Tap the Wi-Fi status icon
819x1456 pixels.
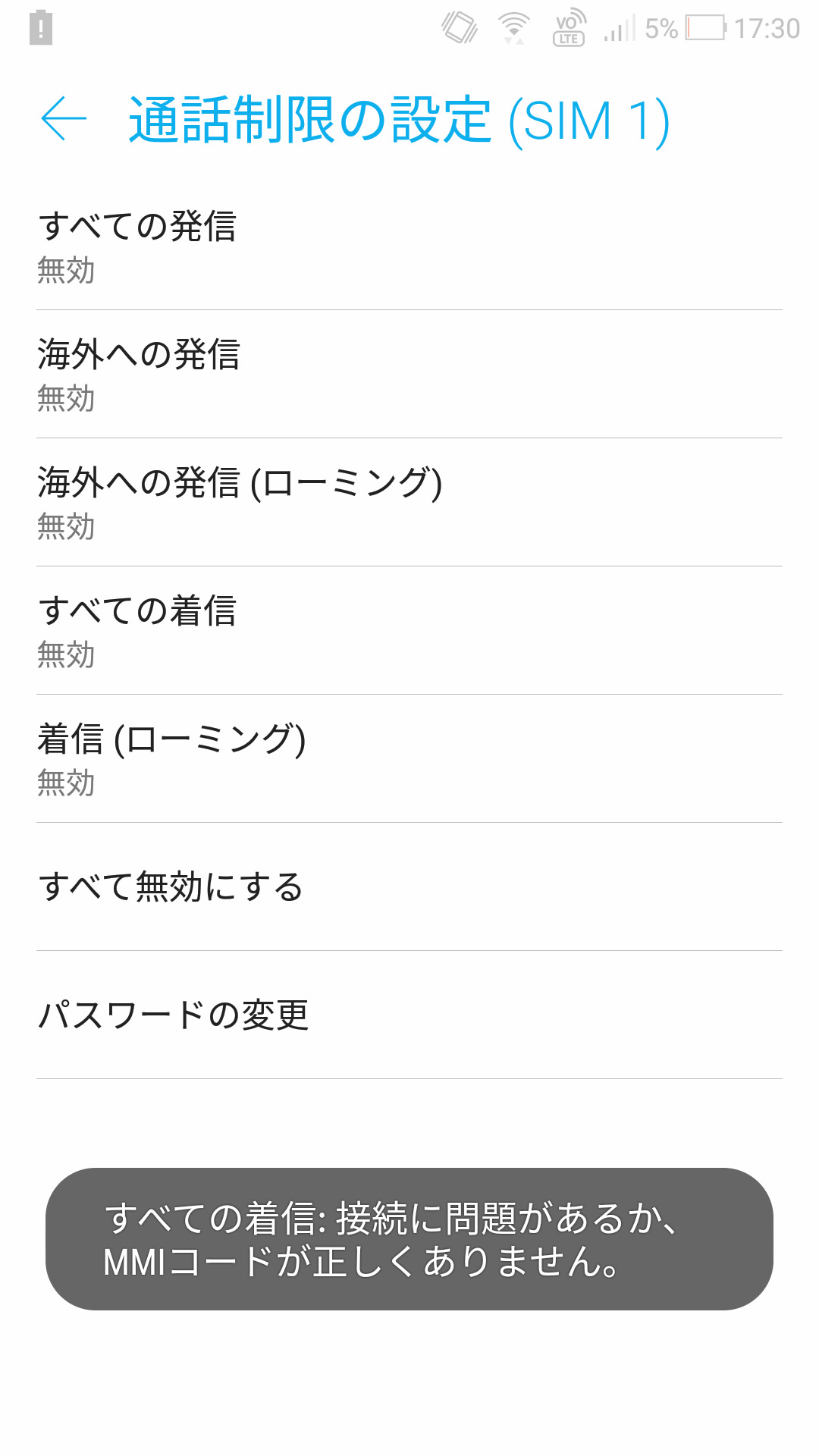[x=514, y=29]
